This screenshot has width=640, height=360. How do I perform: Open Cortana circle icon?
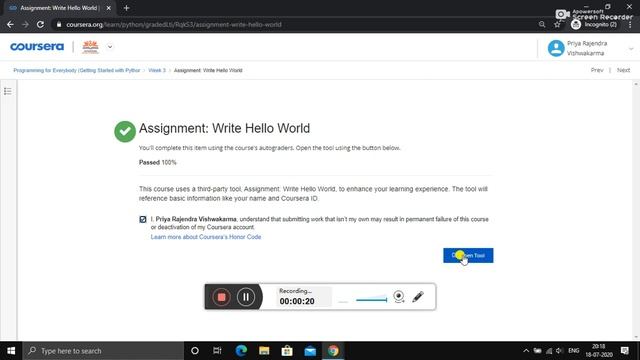195,351
